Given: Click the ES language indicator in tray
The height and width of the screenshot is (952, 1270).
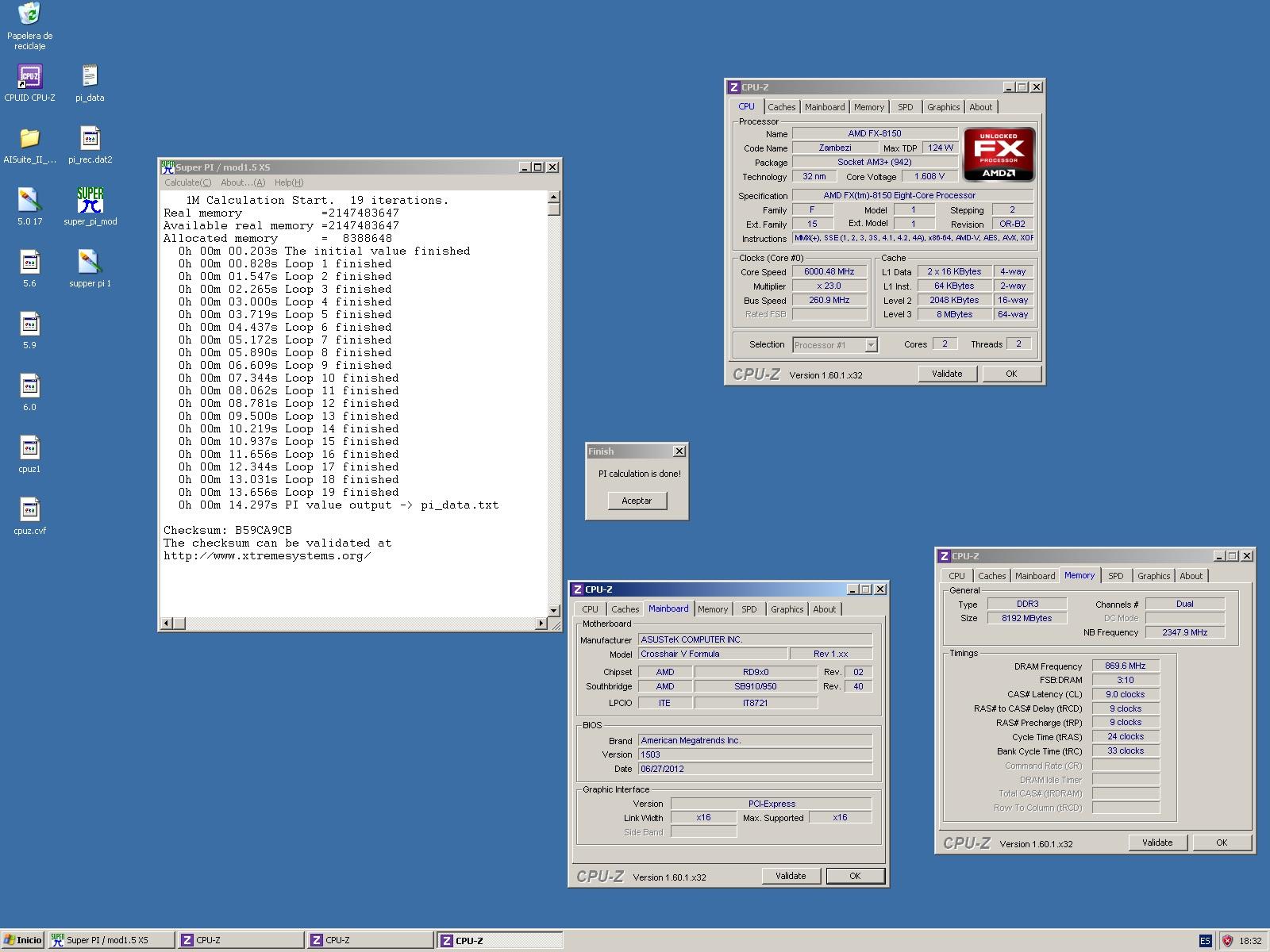Looking at the screenshot, I should 1205,941.
